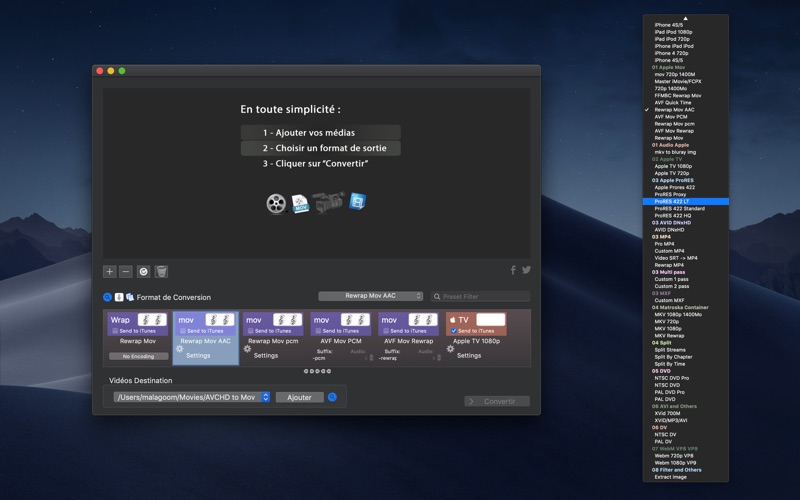Choose Extract image from preset menu
The width and height of the screenshot is (800, 500).
[685, 477]
